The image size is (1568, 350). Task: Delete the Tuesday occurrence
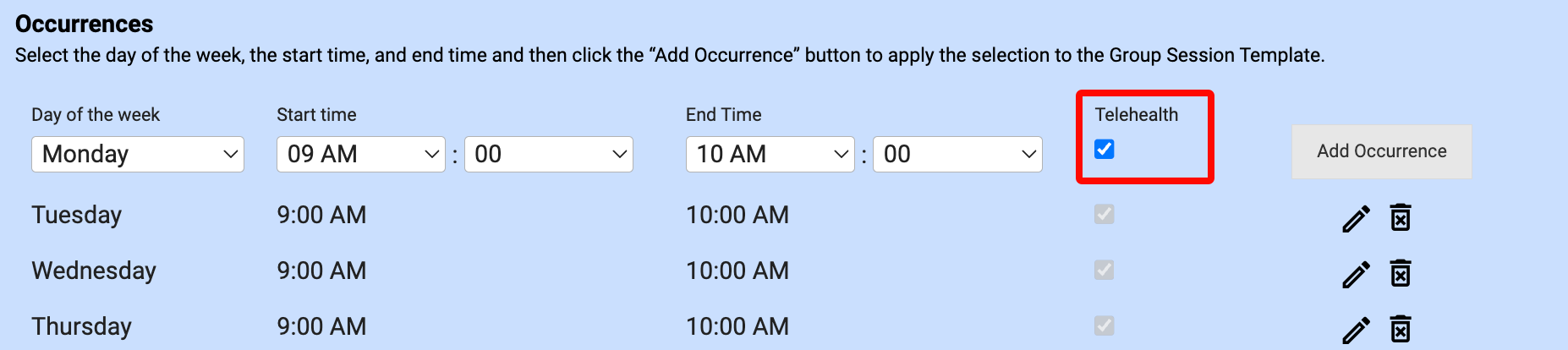[x=1401, y=217]
